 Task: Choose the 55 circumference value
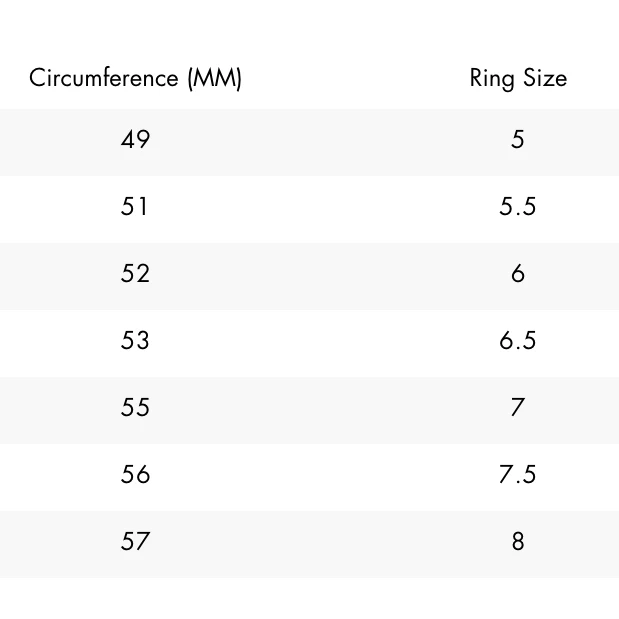pyautogui.click(x=135, y=407)
